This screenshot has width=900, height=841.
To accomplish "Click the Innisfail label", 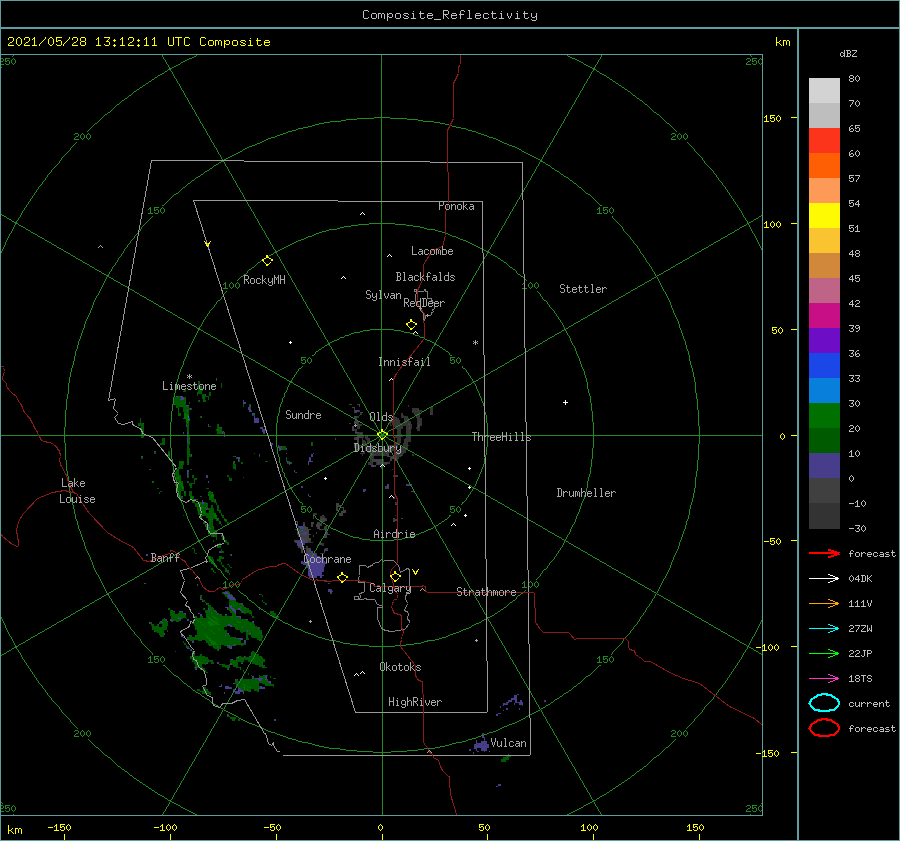I will point(404,362).
